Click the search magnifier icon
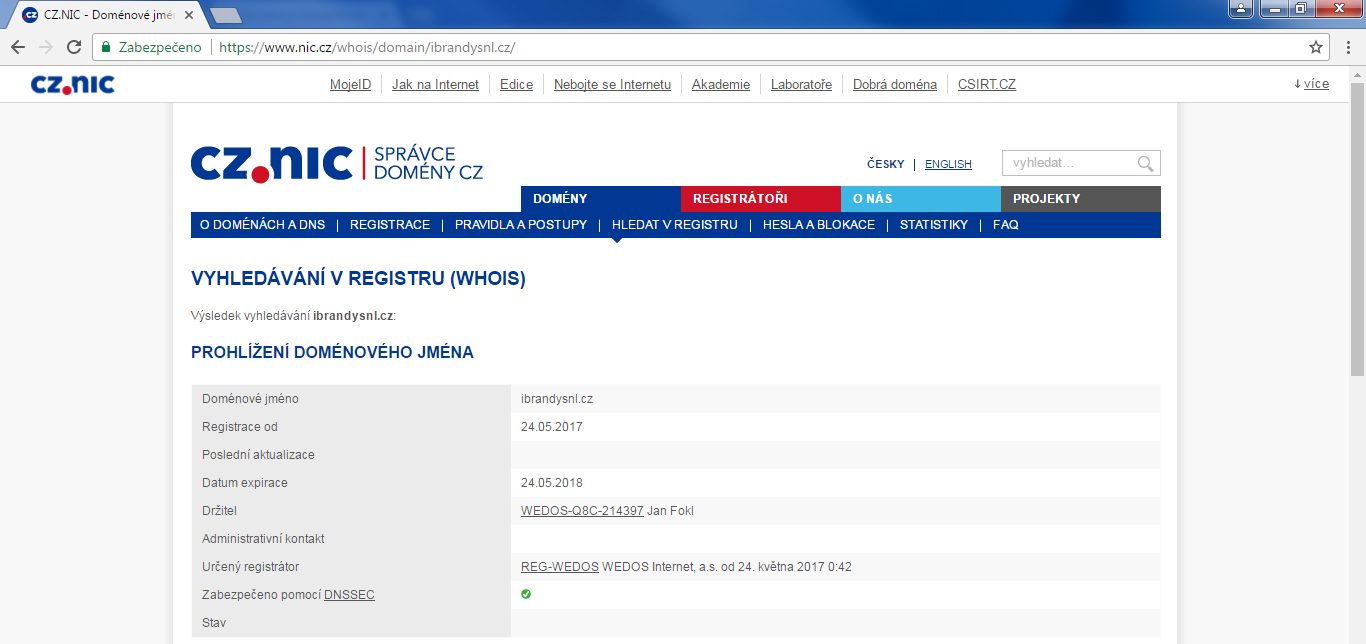 coord(1146,163)
